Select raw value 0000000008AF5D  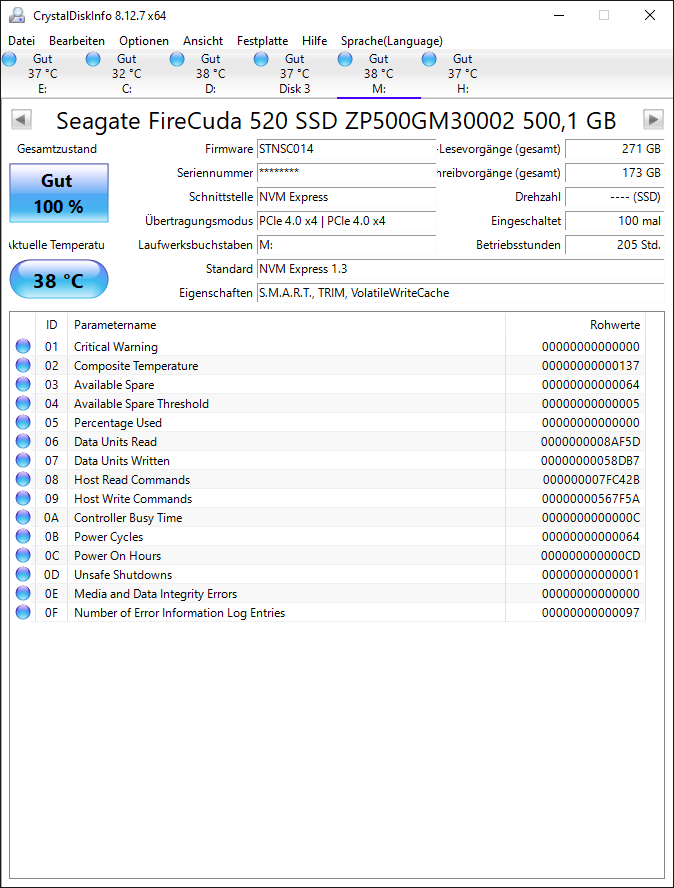(590, 442)
